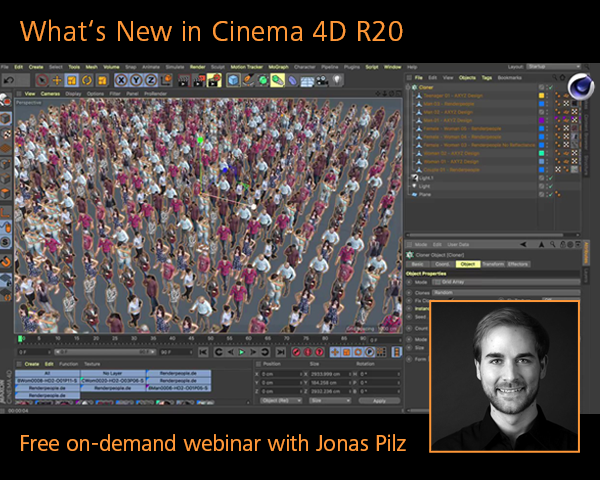600x480 pixels.
Task: Switch to the Effectors attribute tab
Action: point(518,264)
